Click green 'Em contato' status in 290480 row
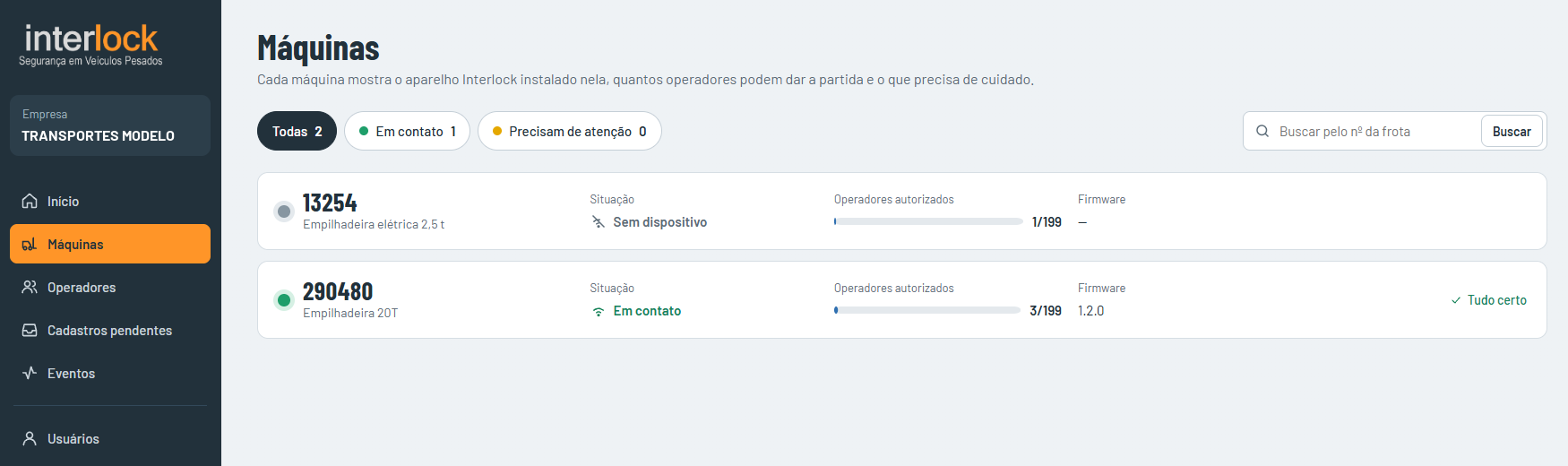 coord(647,311)
